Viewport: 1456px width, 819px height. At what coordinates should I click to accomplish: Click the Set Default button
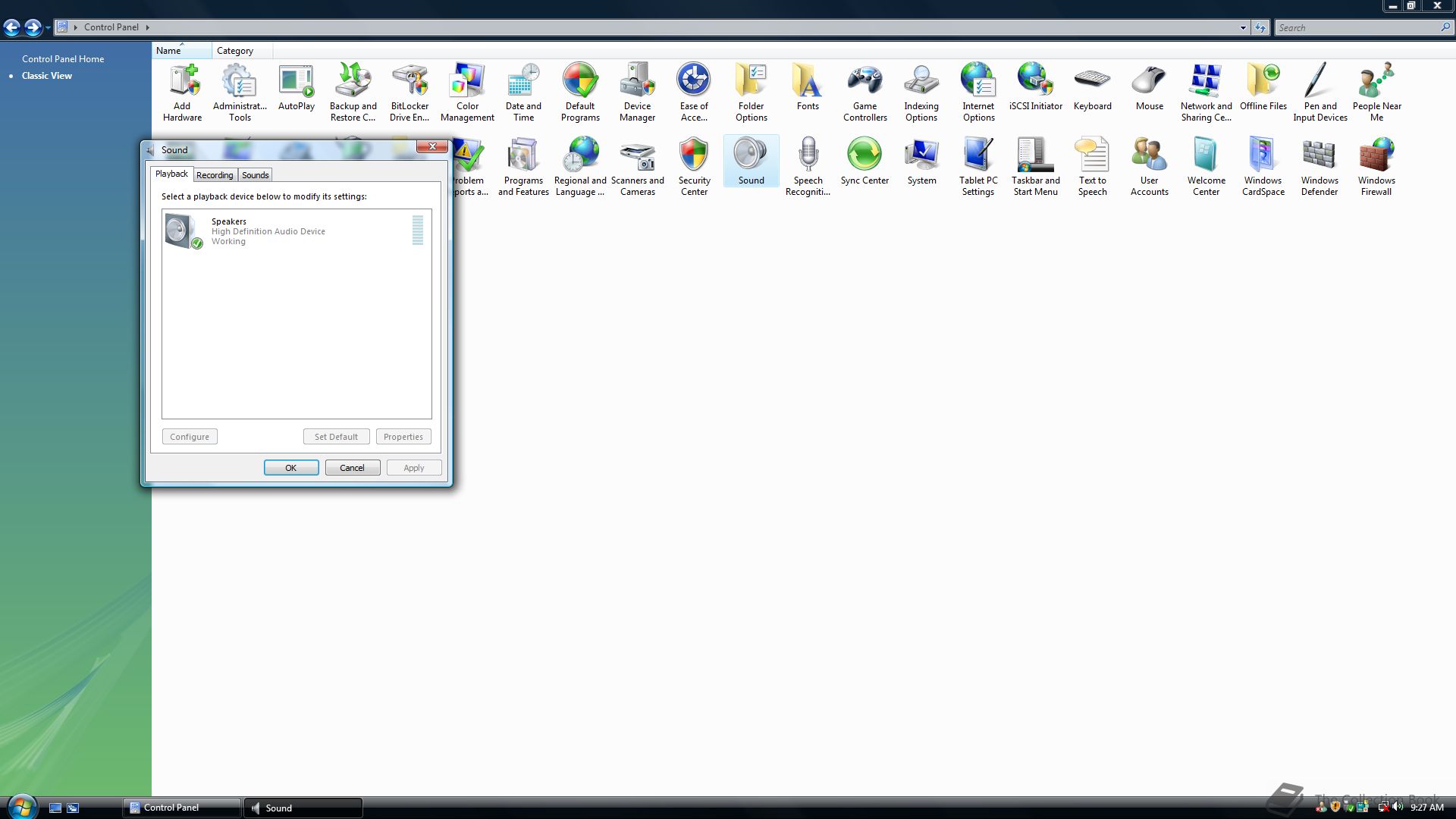coord(336,437)
